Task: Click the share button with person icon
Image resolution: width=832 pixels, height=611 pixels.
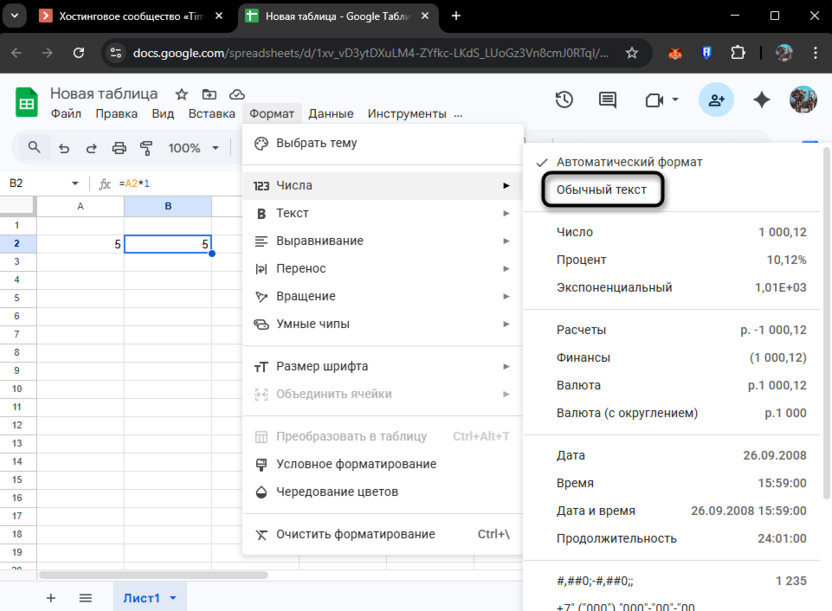Action: (x=716, y=99)
